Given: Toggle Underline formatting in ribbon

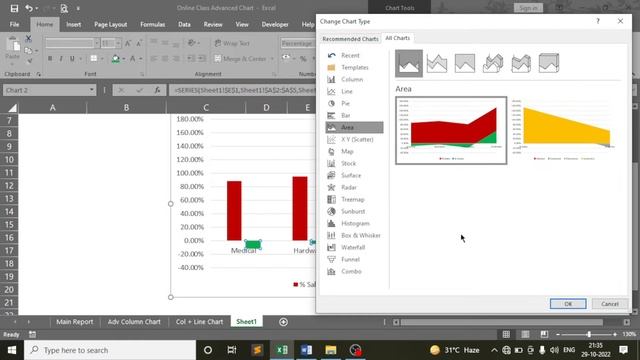Looking at the screenshot, I should coord(72,59).
